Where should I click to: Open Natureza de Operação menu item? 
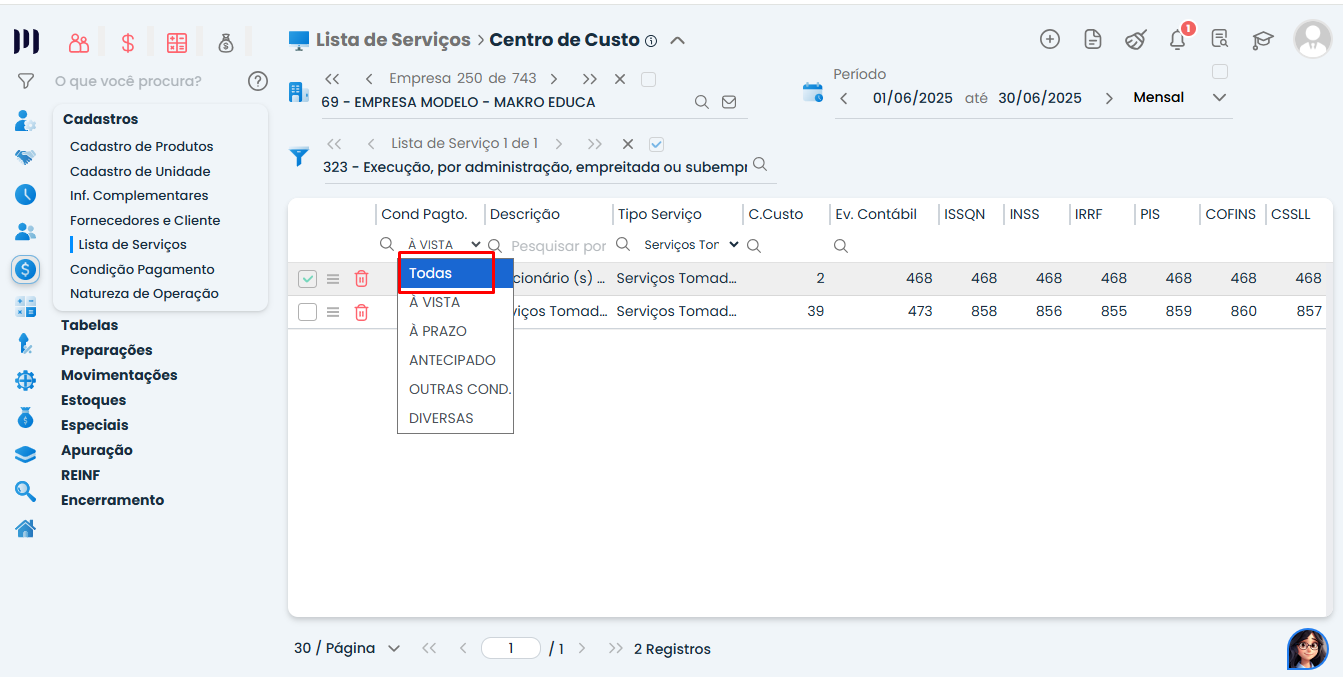point(144,294)
